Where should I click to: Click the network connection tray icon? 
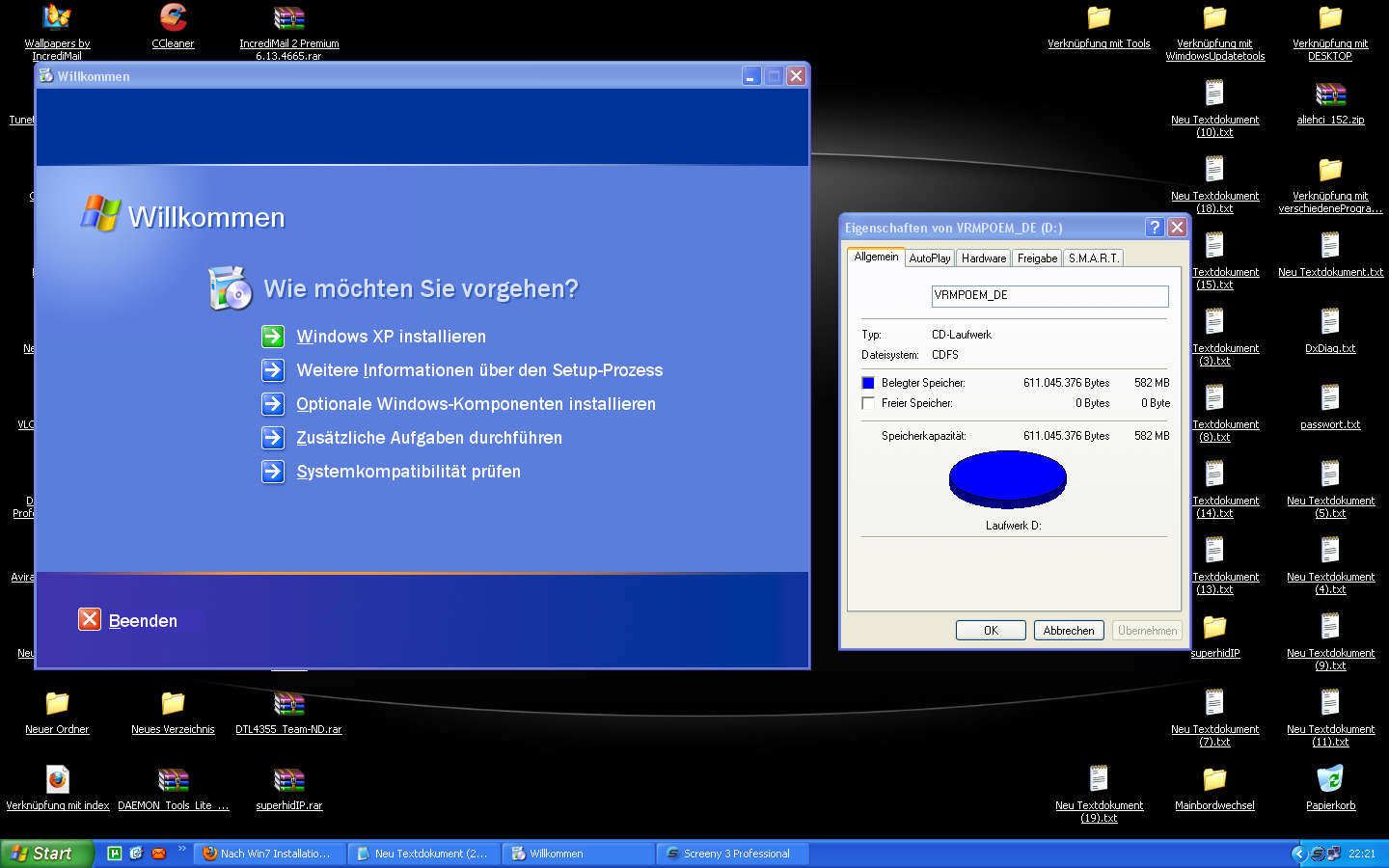[x=1333, y=854]
